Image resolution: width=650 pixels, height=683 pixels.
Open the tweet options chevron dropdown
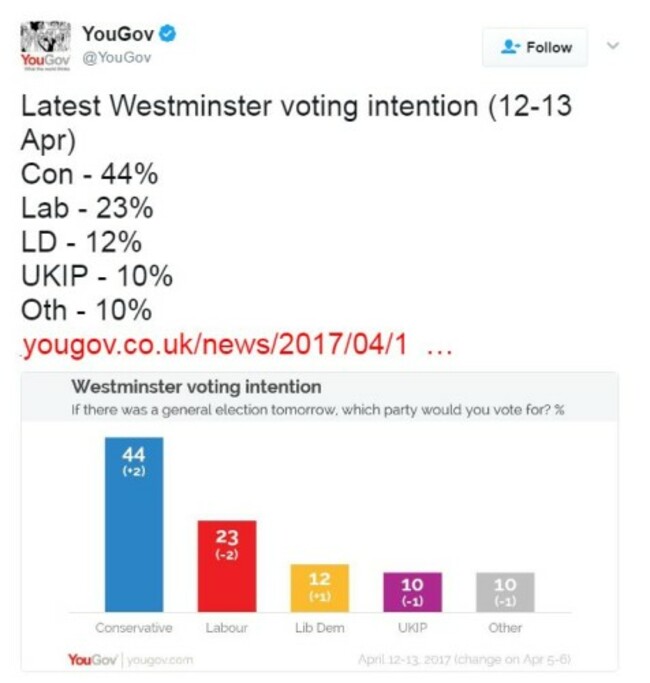613,45
